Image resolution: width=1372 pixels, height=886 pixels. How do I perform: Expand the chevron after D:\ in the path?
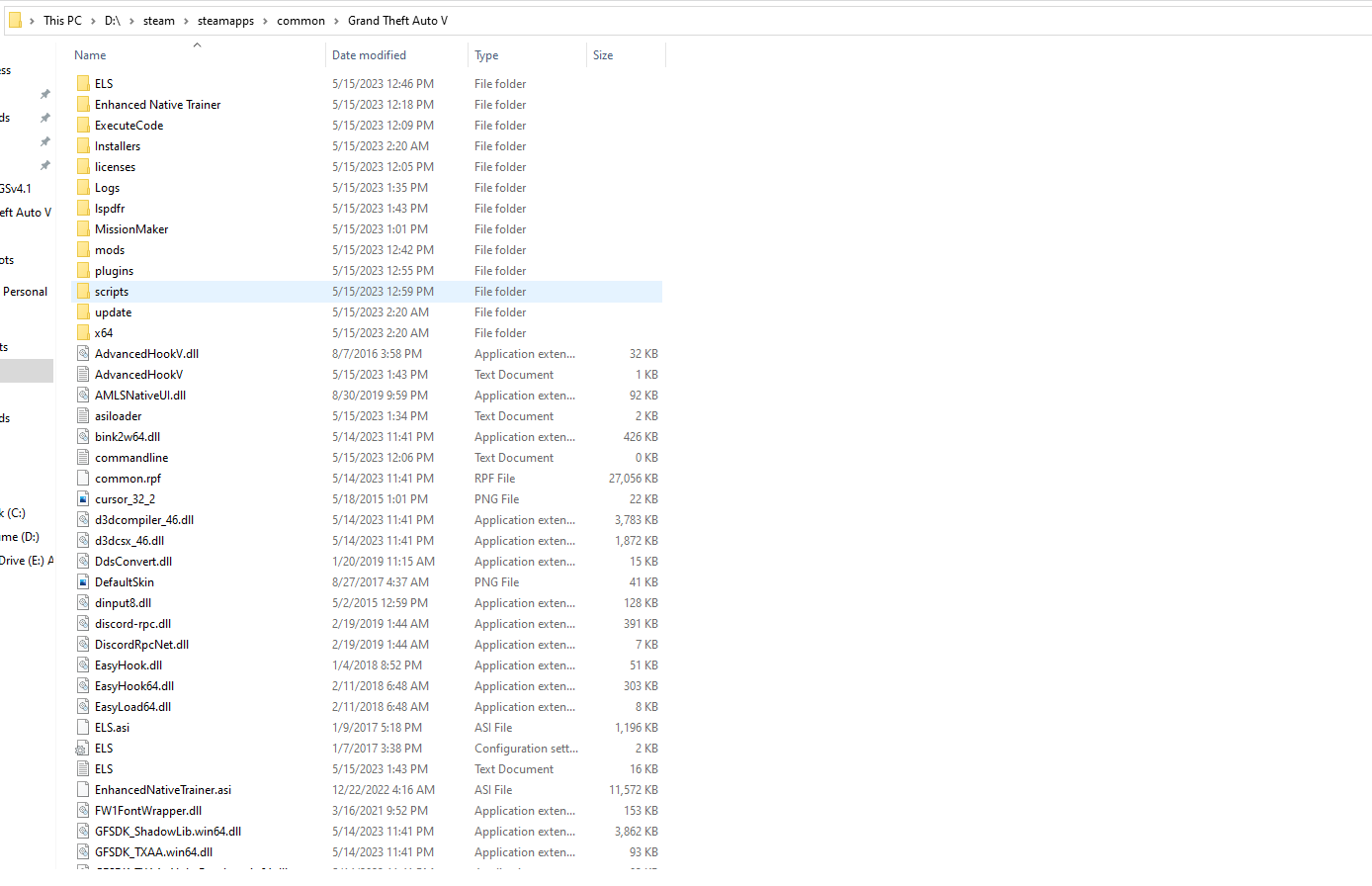point(131,21)
